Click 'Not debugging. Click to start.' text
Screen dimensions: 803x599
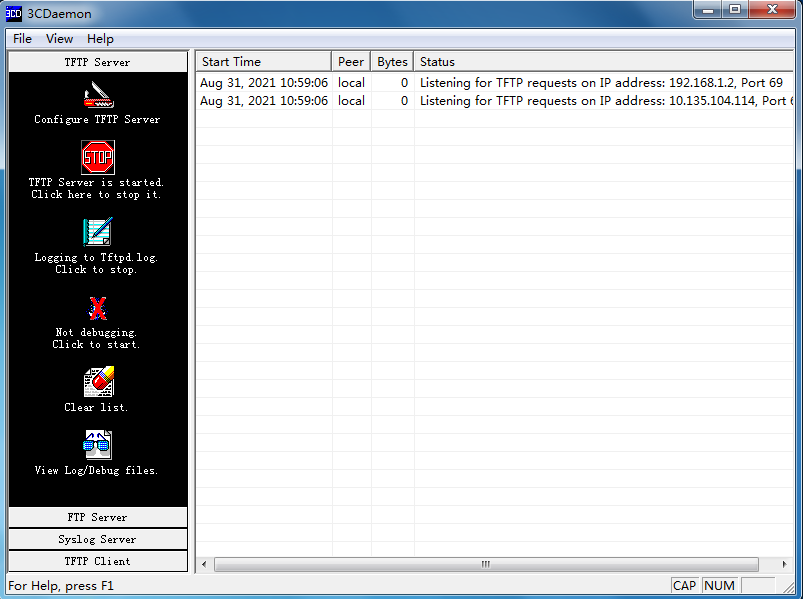96,338
